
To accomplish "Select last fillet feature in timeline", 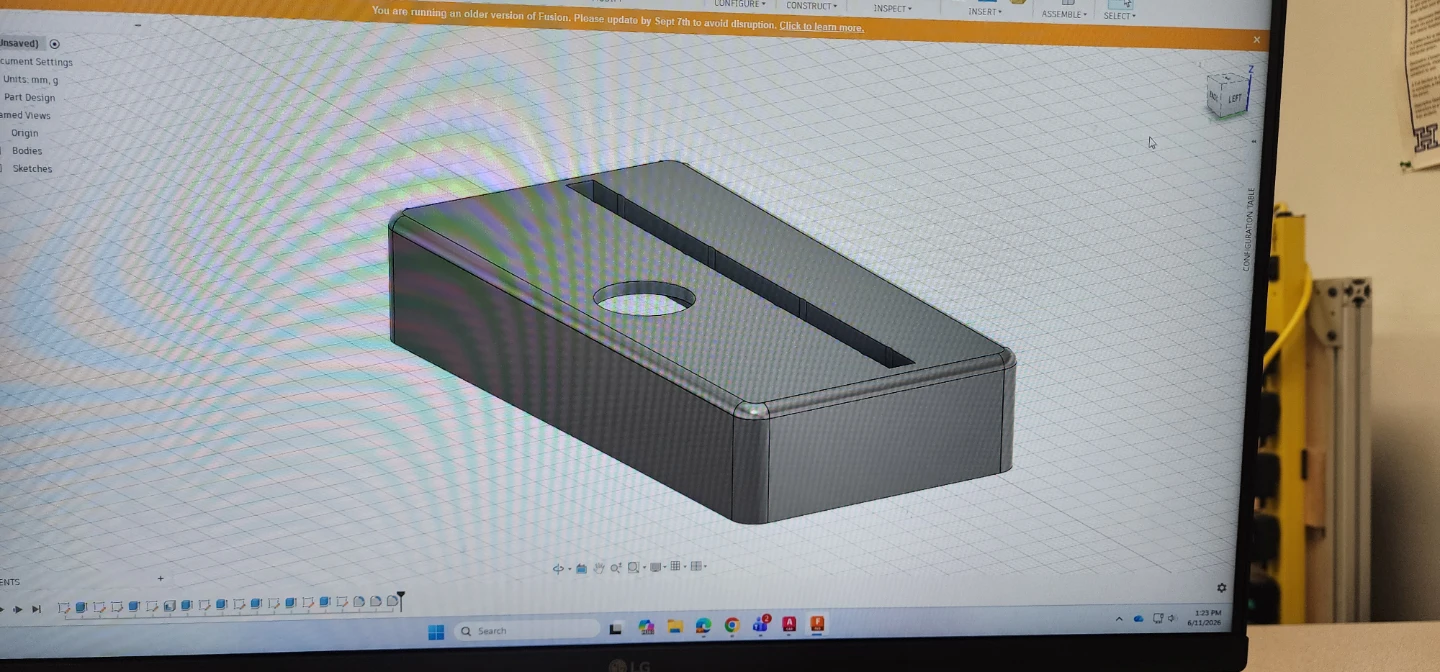I will (392, 601).
